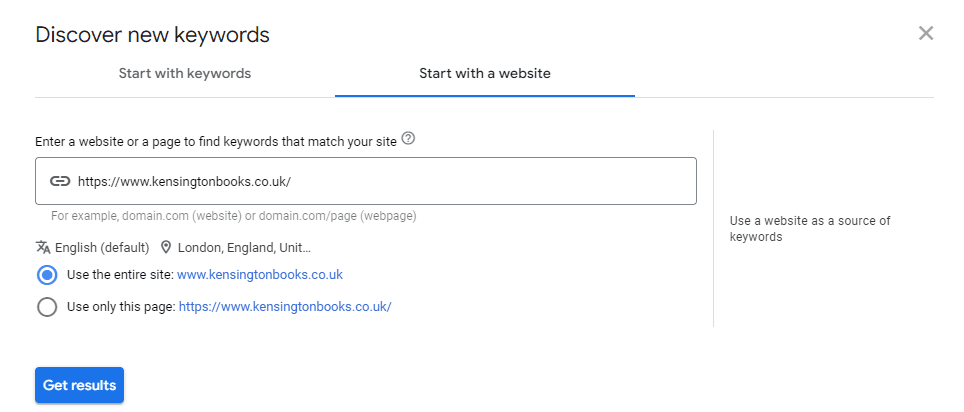
Task: Open www.kensingtonbooks.co.uk entire site link
Action: [260, 275]
